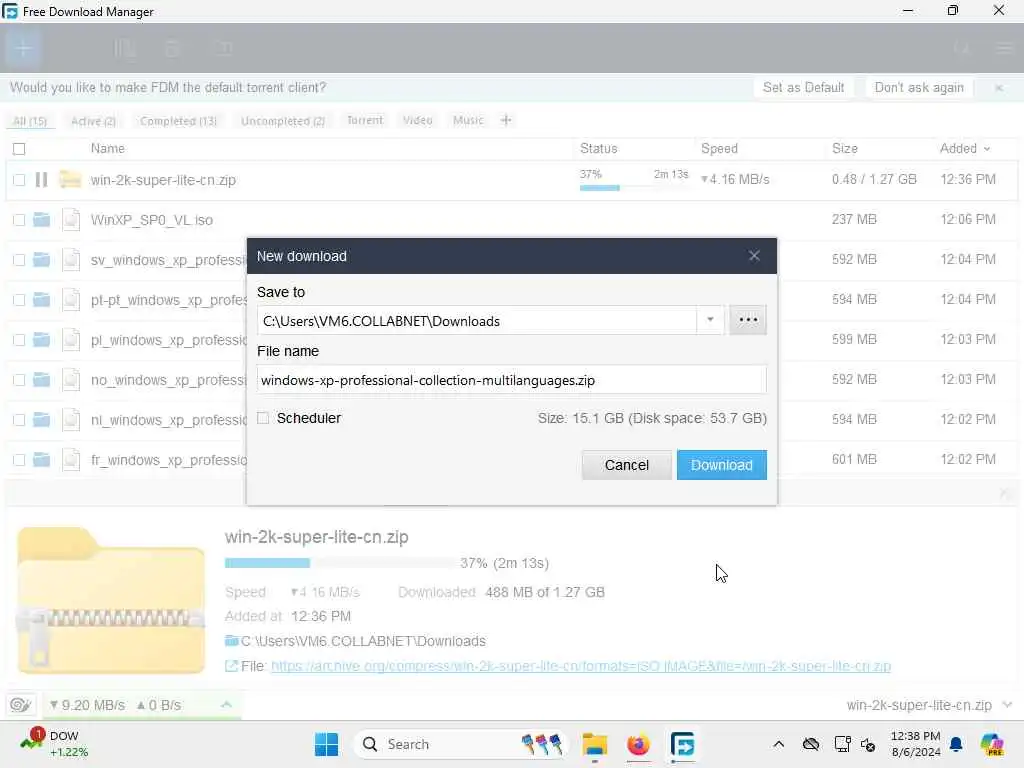
Task: Click the external link icon beside File
Action: (231, 666)
